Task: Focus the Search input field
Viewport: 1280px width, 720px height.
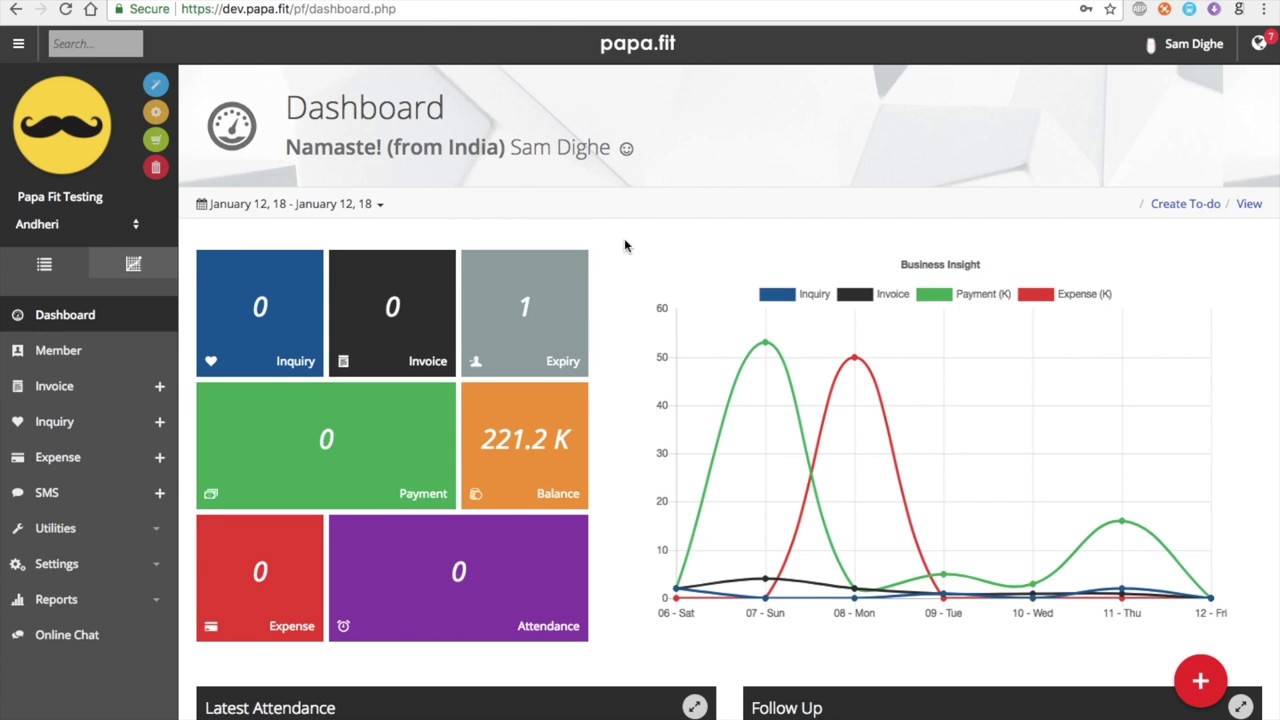Action: click(x=96, y=43)
